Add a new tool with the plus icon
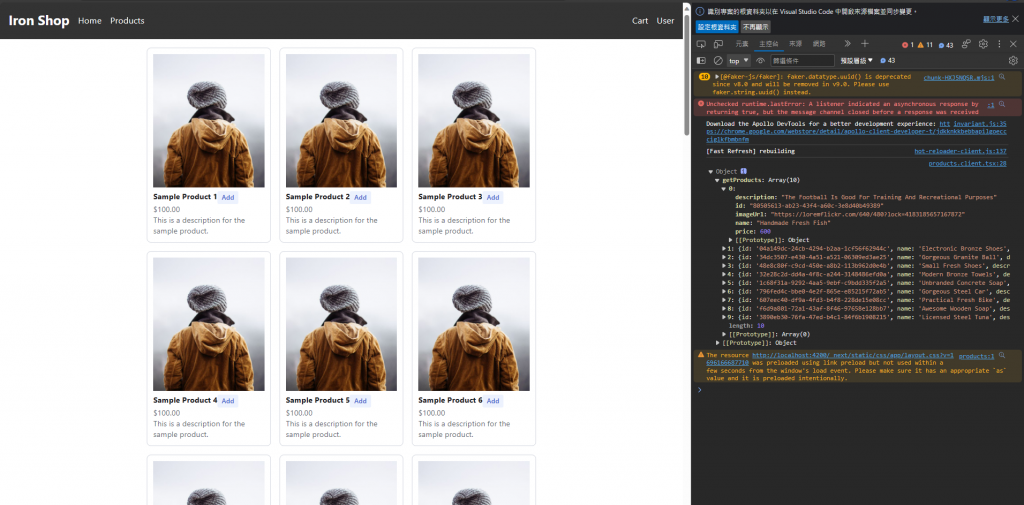This screenshot has width=1024, height=505. (x=865, y=44)
